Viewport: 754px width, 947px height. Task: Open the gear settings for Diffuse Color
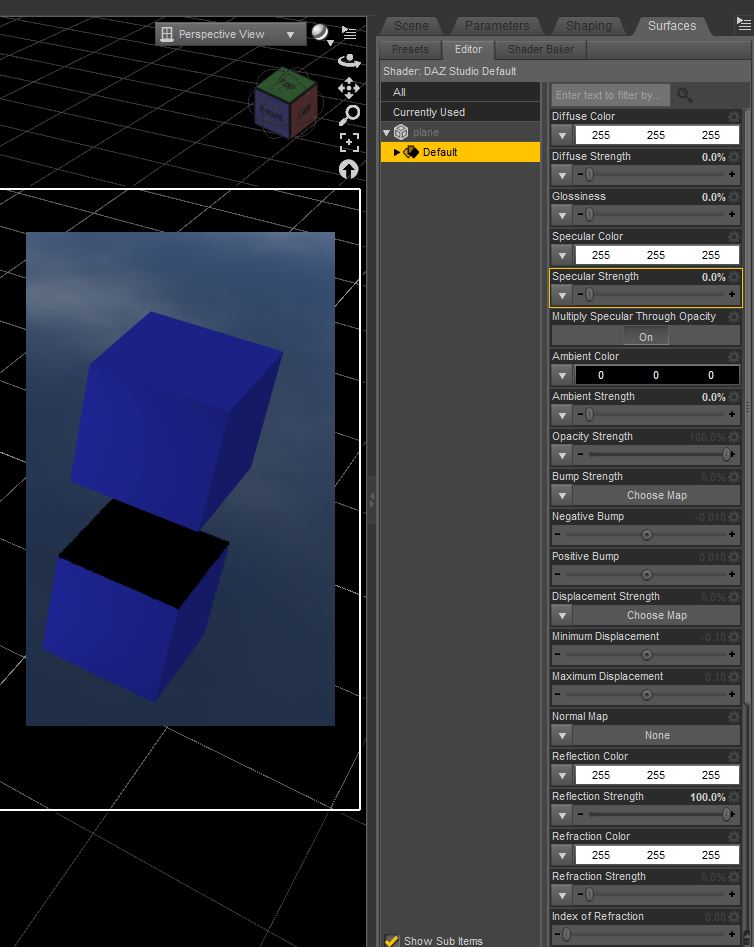coord(734,117)
